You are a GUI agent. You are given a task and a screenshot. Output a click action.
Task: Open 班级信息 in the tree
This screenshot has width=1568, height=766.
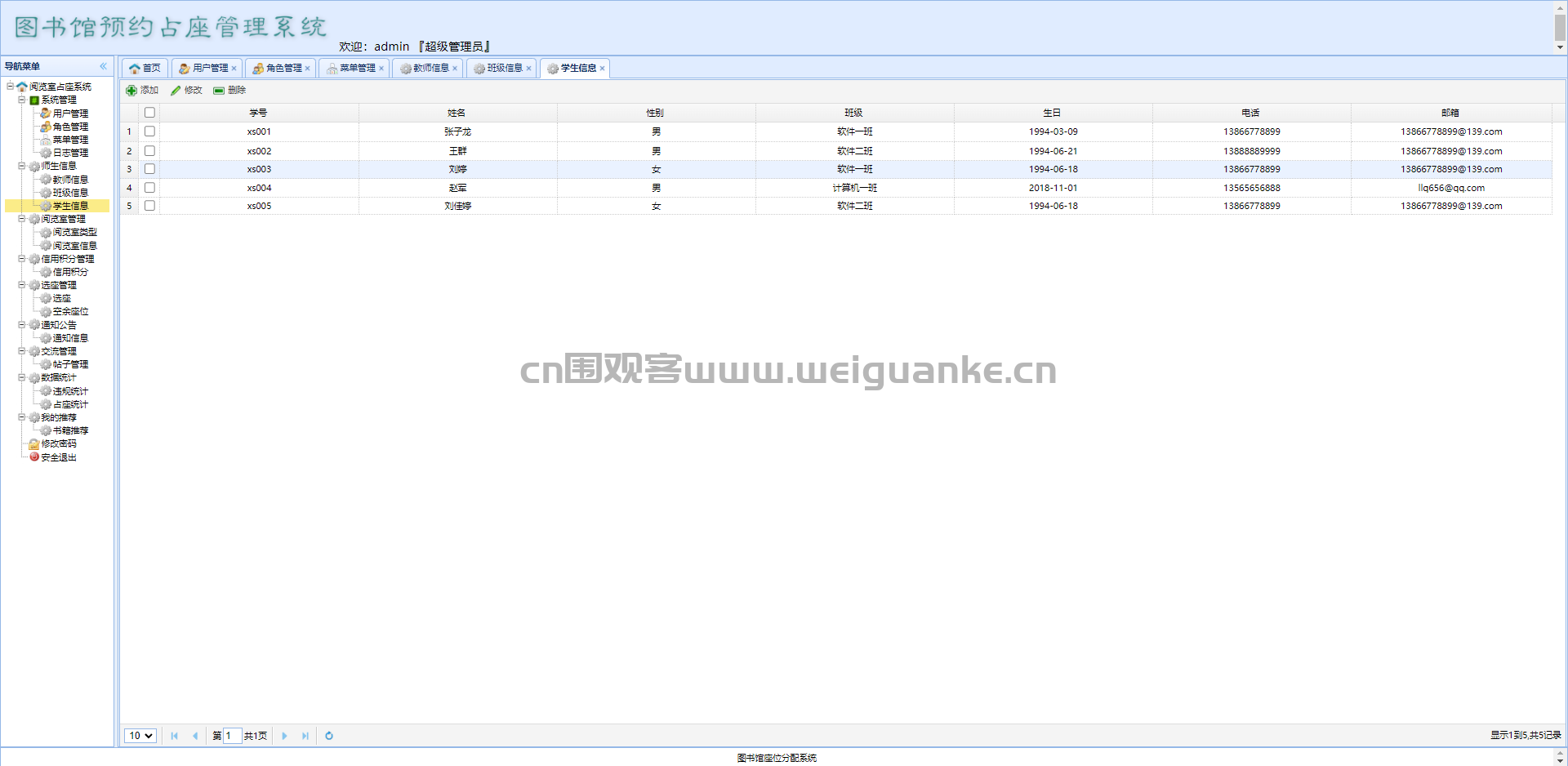click(x=70, y=193)
